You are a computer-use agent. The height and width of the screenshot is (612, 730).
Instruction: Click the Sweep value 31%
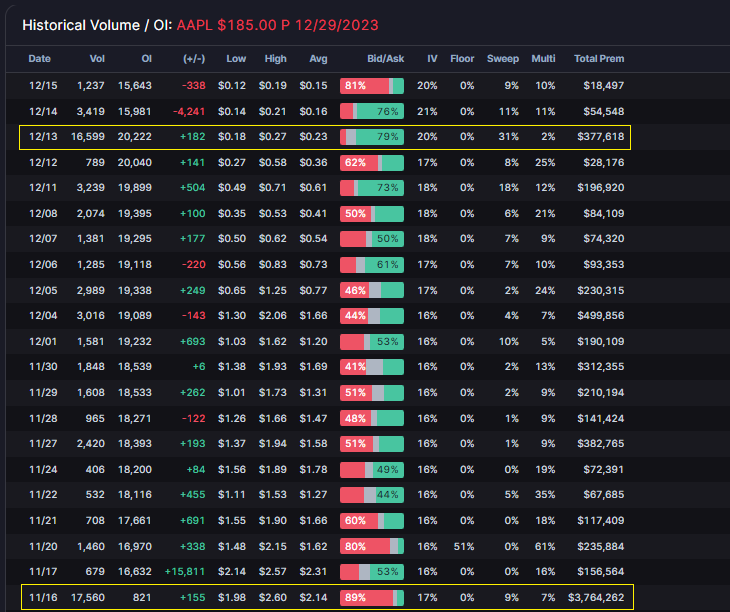click(x=509, y=137)
